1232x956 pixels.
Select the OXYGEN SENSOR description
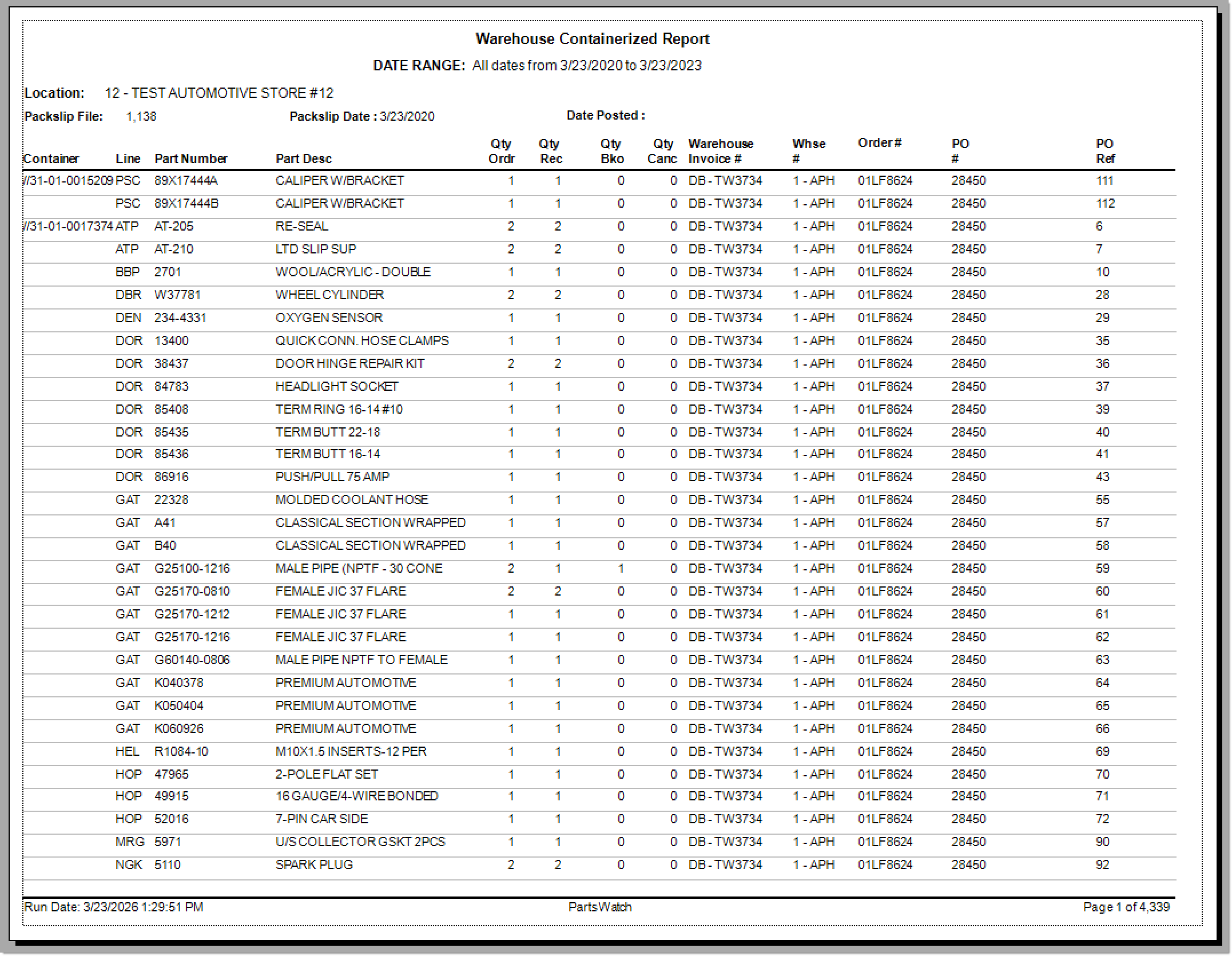point(329,318)
